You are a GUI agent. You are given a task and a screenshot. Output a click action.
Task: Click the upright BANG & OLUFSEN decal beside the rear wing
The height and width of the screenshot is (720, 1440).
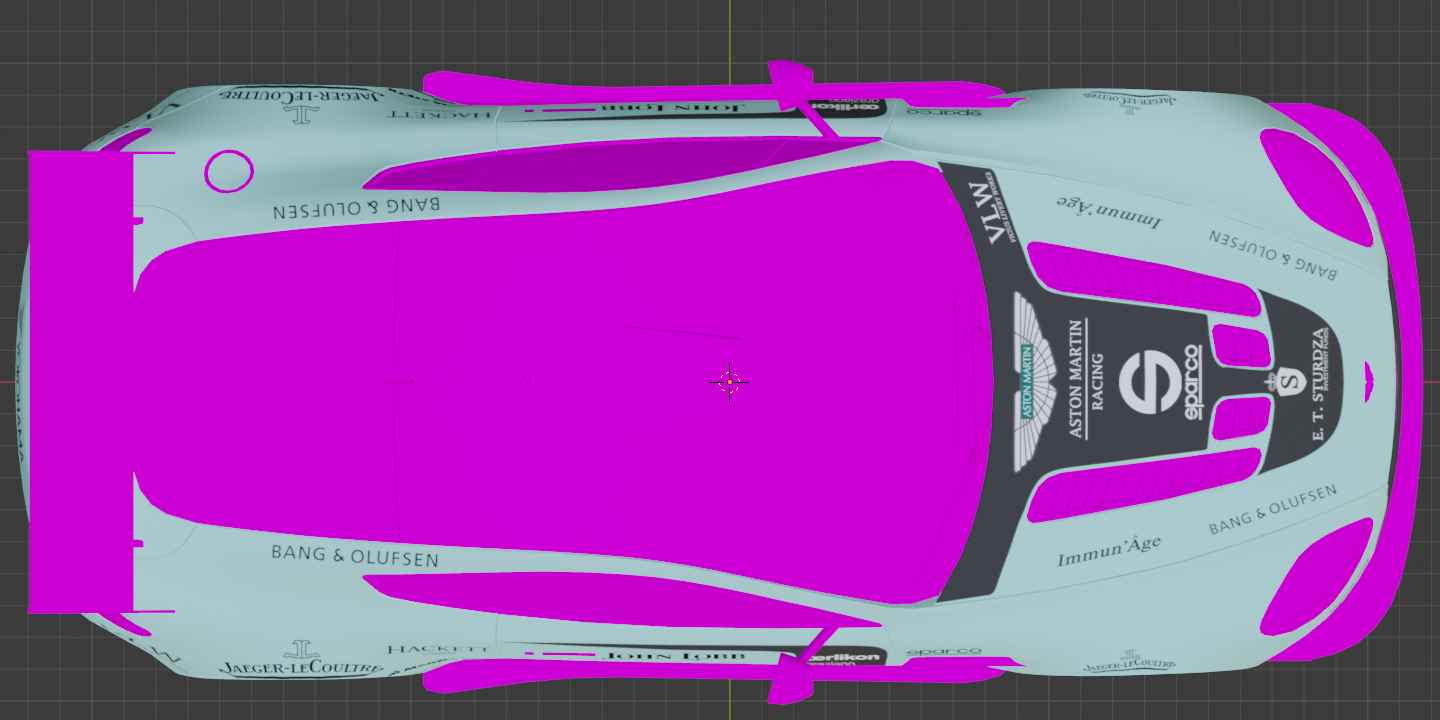tap(354, 555)
